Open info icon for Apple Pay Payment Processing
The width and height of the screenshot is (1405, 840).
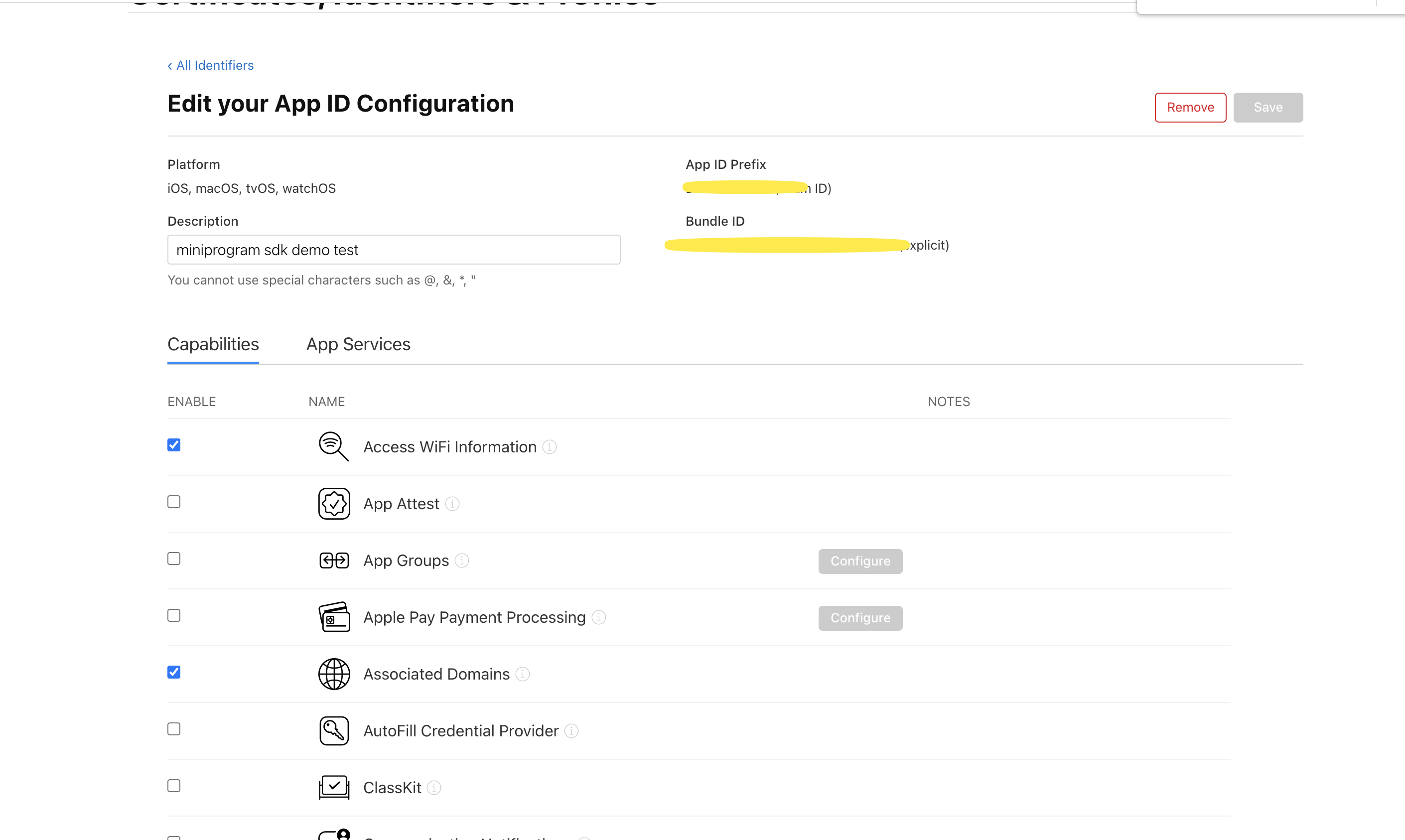tap(599, 618)
